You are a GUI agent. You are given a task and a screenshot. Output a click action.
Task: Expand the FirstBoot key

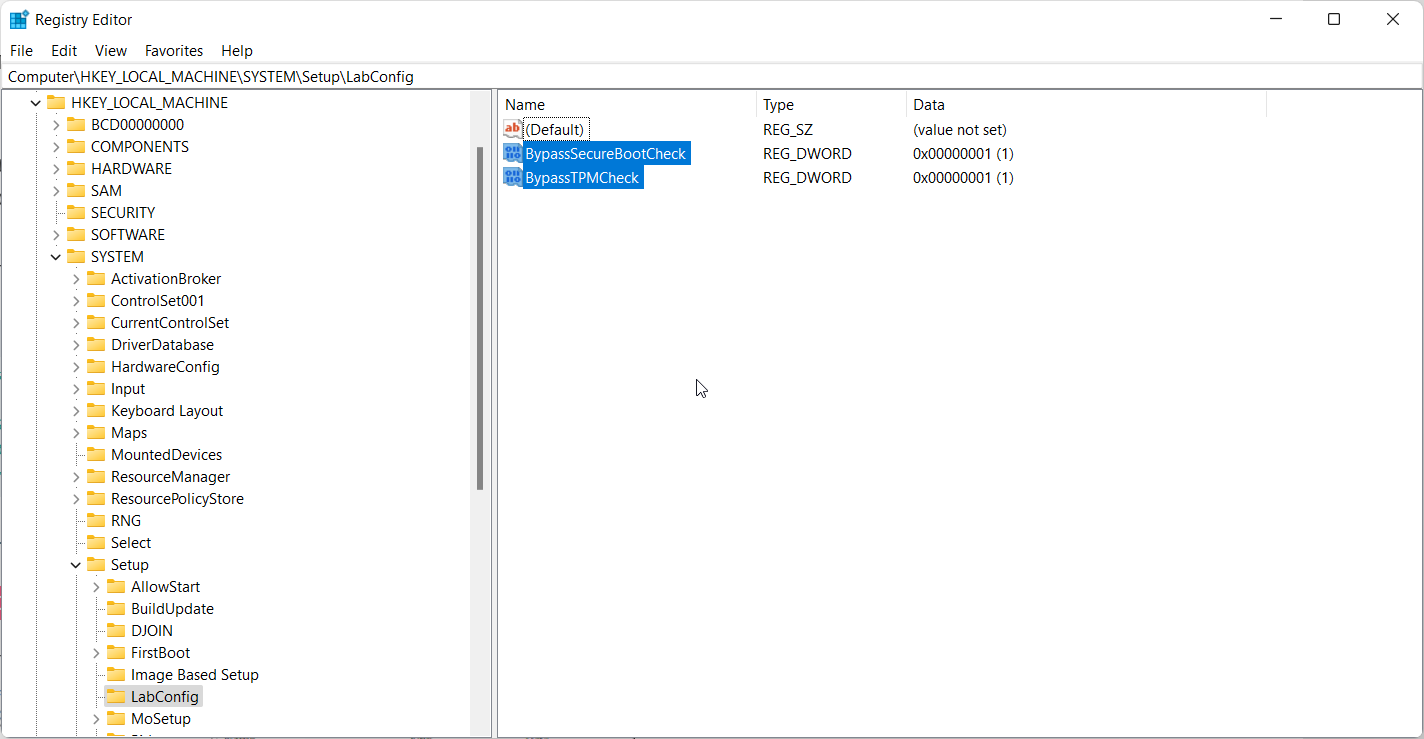[x=96, y=653]
